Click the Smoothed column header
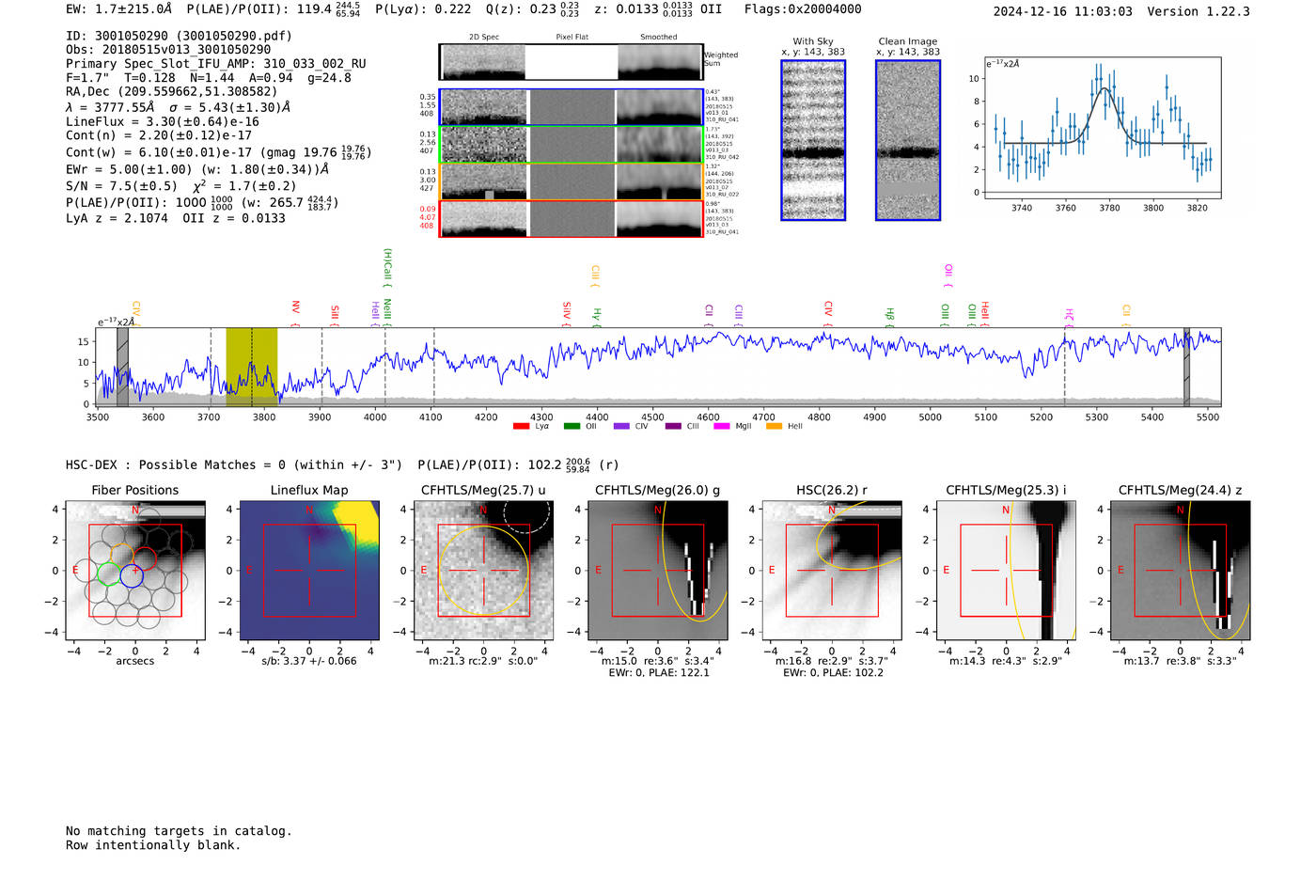1316x896 pixels. 659,38
